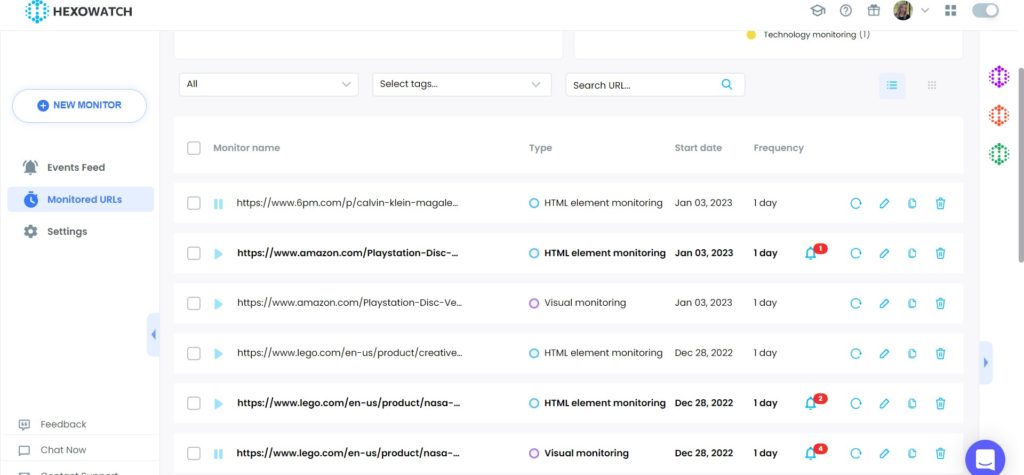Viewport: 1024px width, 475px height.
Task: Refresh the amazon Visual monitoring monitor
Action: pyautogui.click(x=856, y=303)
